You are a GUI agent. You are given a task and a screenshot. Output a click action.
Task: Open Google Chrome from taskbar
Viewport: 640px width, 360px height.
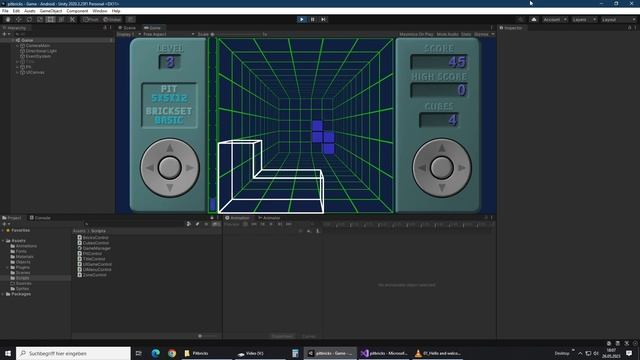point(172,353)
